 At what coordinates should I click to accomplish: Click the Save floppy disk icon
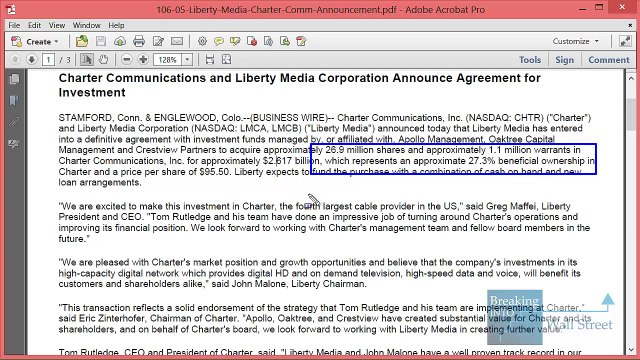point(101,41)
